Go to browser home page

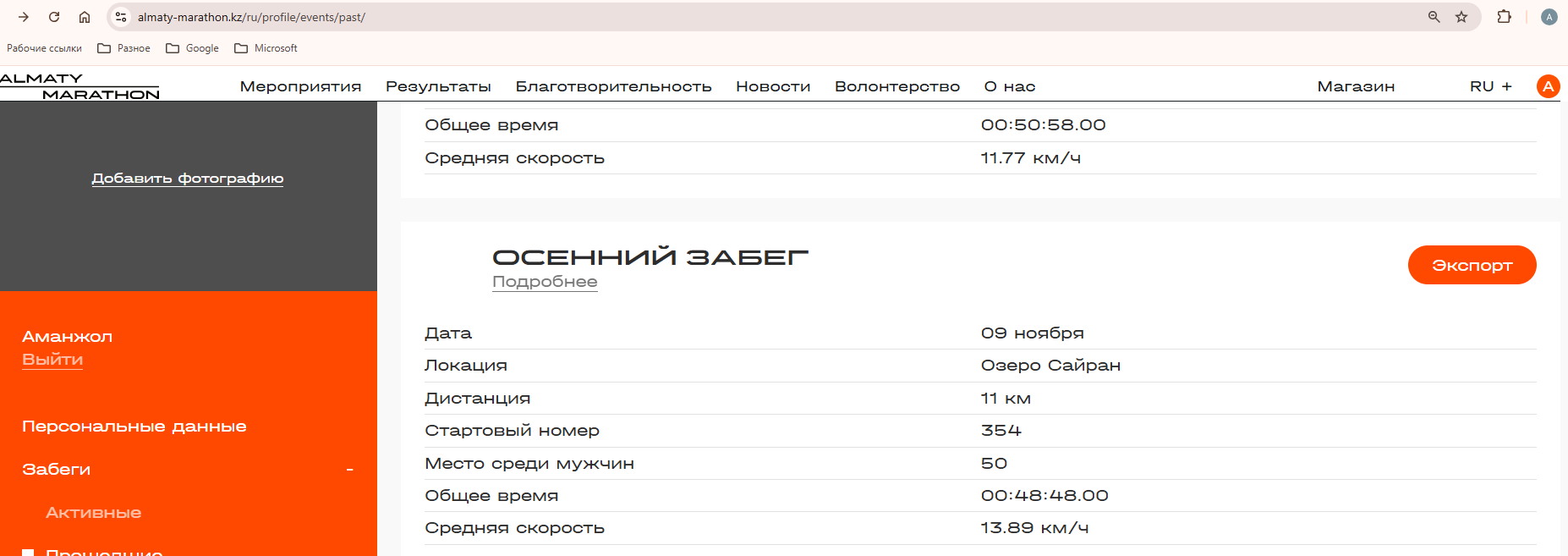click(x=85, y=17)
